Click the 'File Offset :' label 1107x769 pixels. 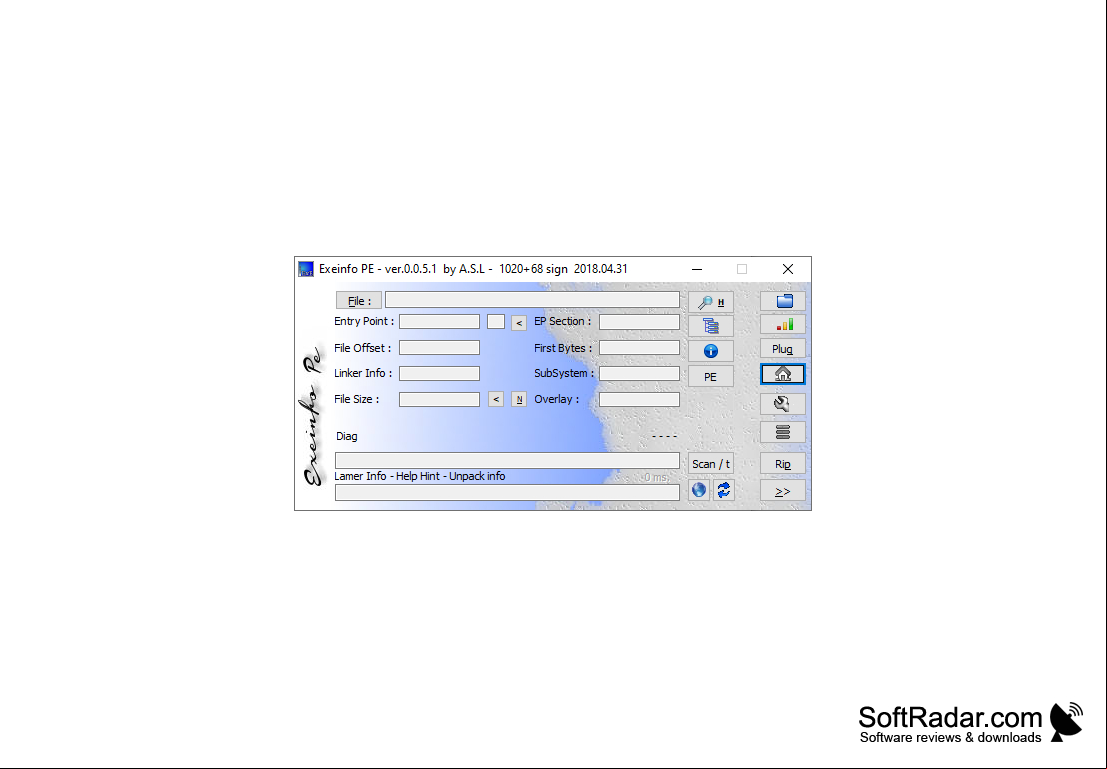point(362,348)
